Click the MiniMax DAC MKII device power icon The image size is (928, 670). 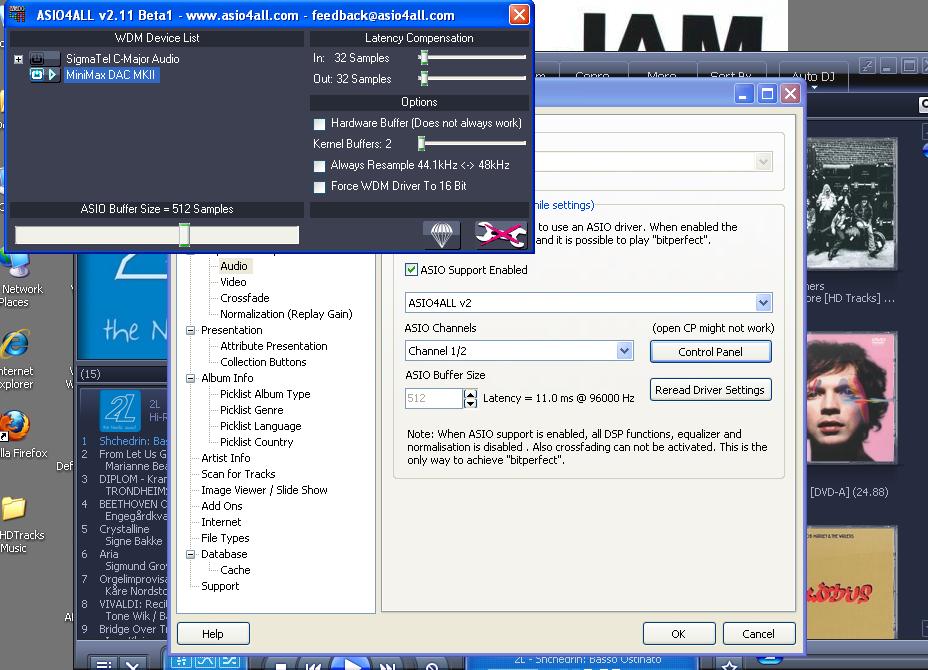click(x=37, y=75)
